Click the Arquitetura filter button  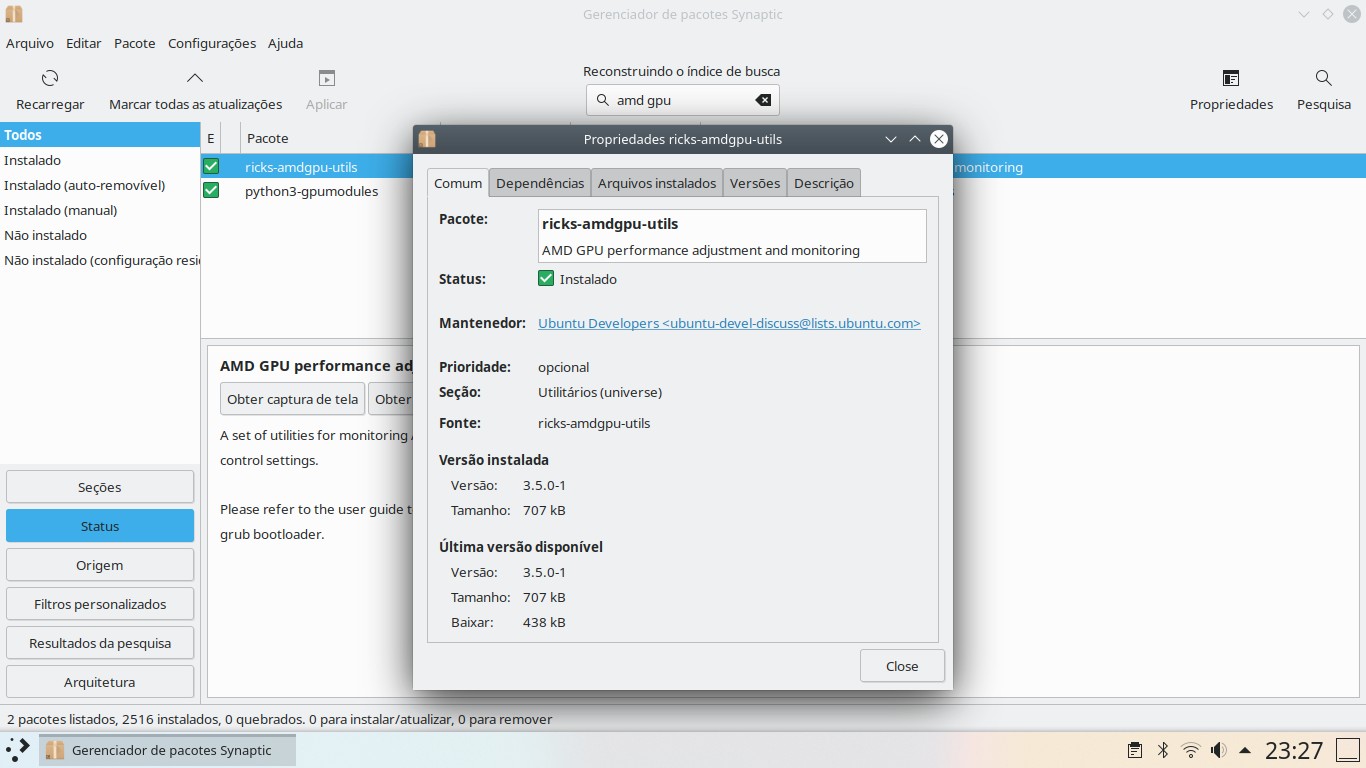pyautogui.click(x=100, y=682)
